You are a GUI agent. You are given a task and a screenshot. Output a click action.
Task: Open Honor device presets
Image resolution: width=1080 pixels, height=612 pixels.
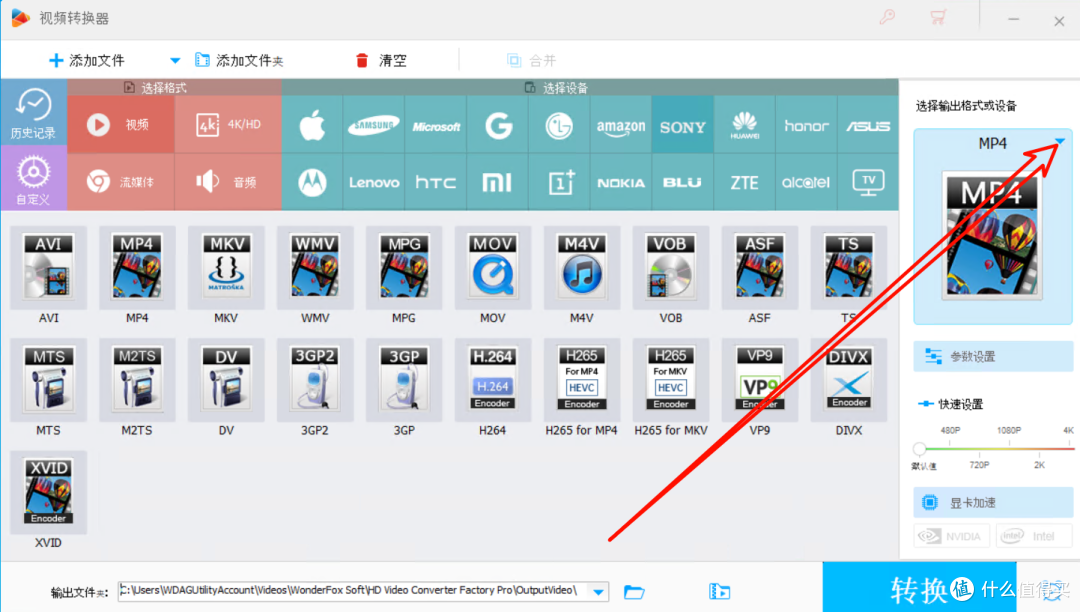click(x=807, y=125)
